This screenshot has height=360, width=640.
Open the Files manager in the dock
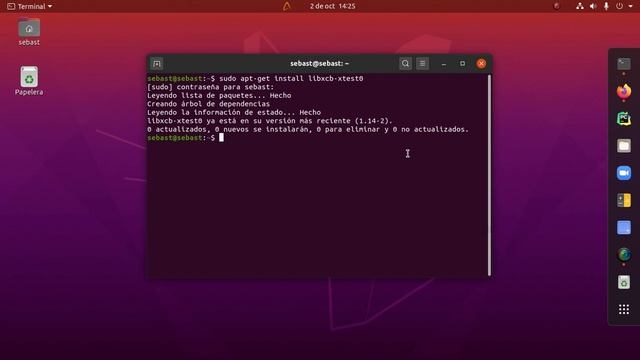point(624,146)
